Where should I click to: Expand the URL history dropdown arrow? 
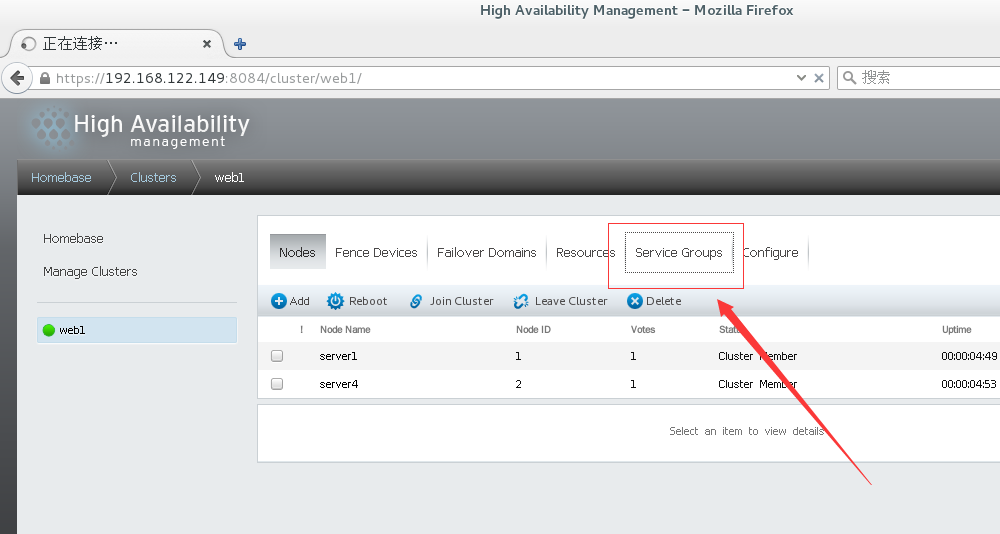801,78
